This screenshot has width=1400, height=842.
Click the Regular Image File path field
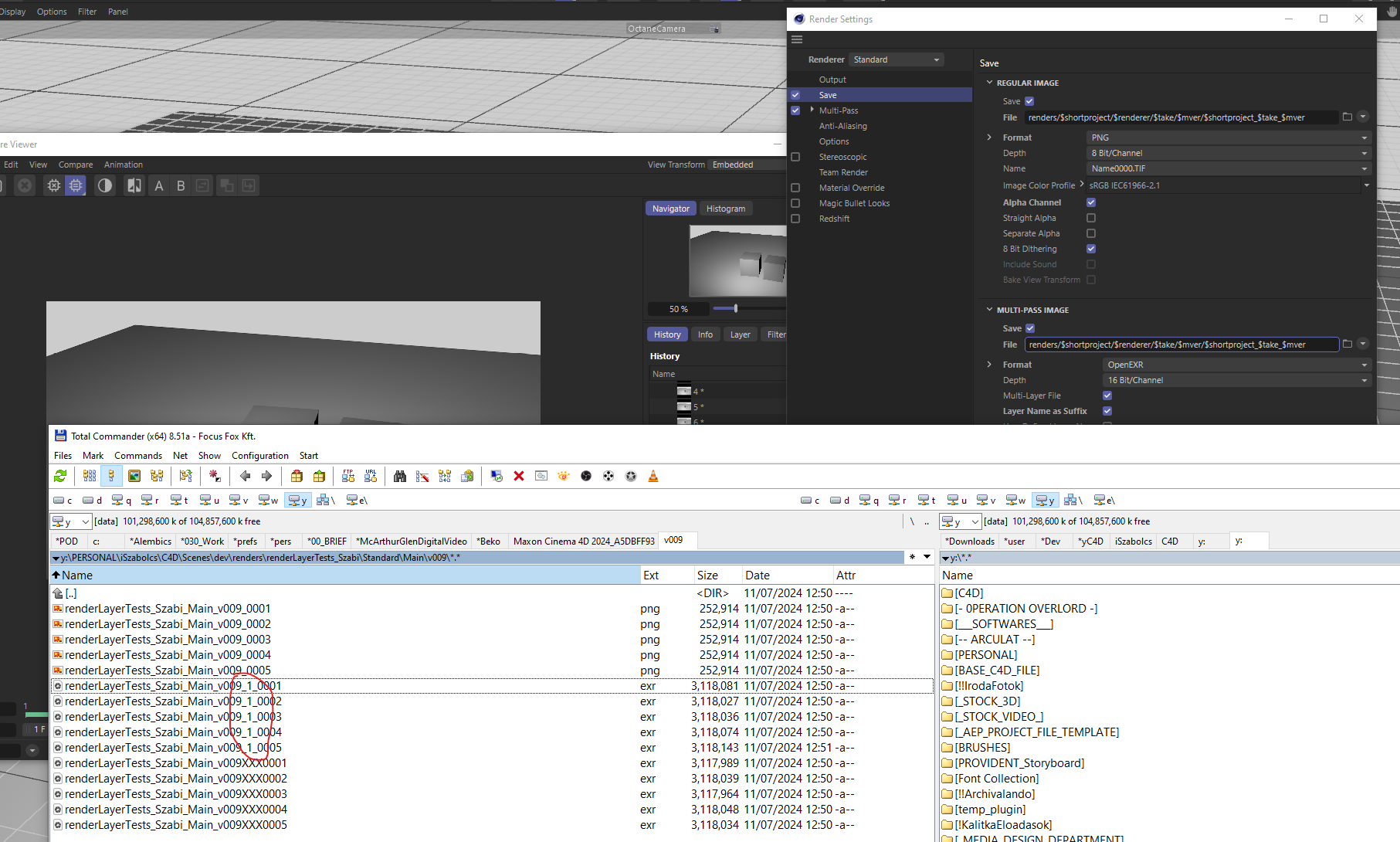(x=1181, y=117)
